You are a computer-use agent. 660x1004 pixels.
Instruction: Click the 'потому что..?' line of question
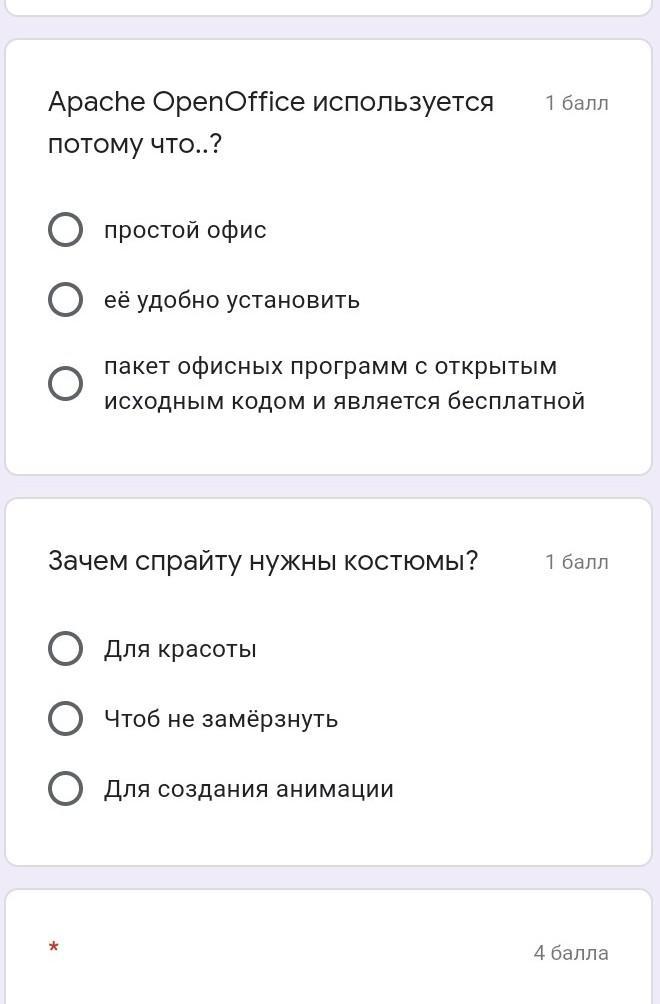pyautogui.click(x=135, y=143)
